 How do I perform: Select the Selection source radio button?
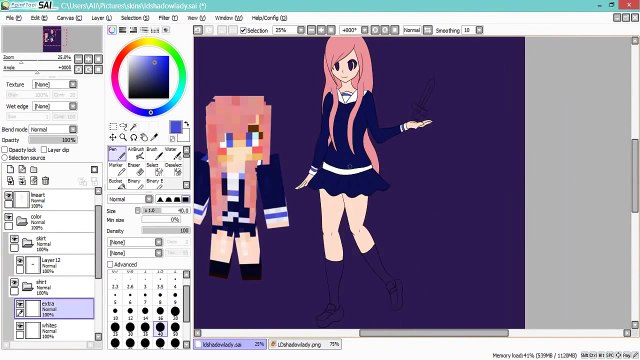[x=5, y=158]
